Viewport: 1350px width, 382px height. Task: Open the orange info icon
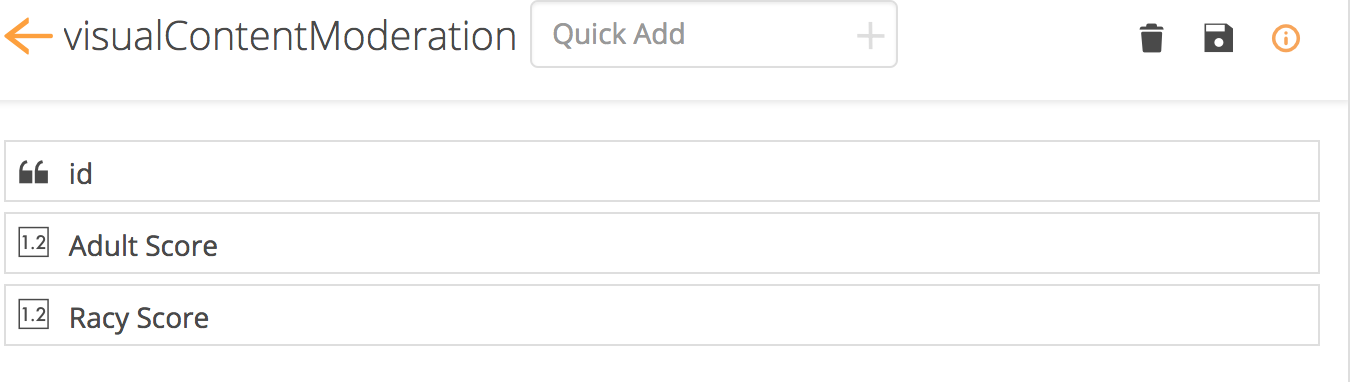point(1285,39)
